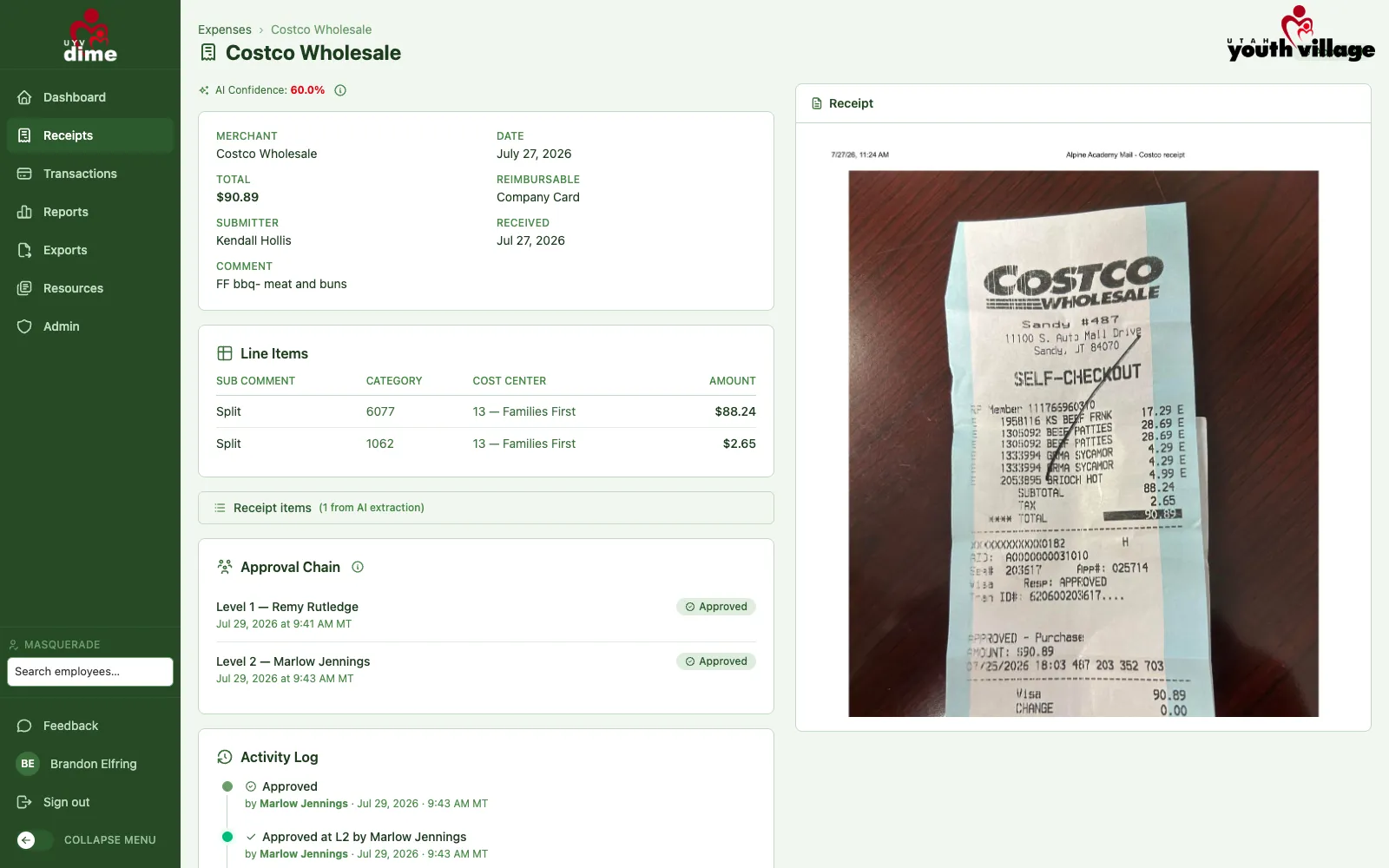Open the Admin shield icon

coord(24,326)
